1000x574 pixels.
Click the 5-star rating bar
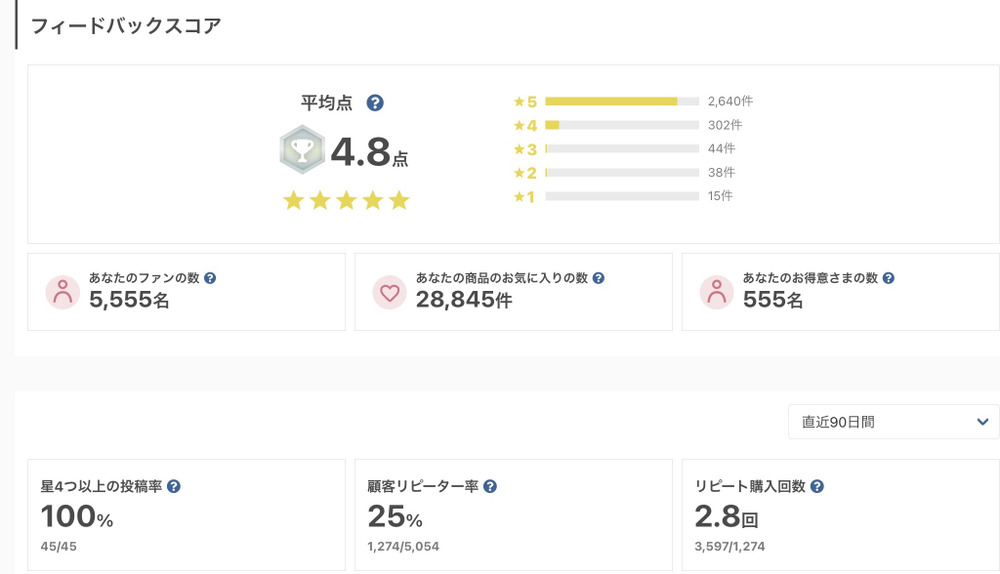click(x=621, y=101)
